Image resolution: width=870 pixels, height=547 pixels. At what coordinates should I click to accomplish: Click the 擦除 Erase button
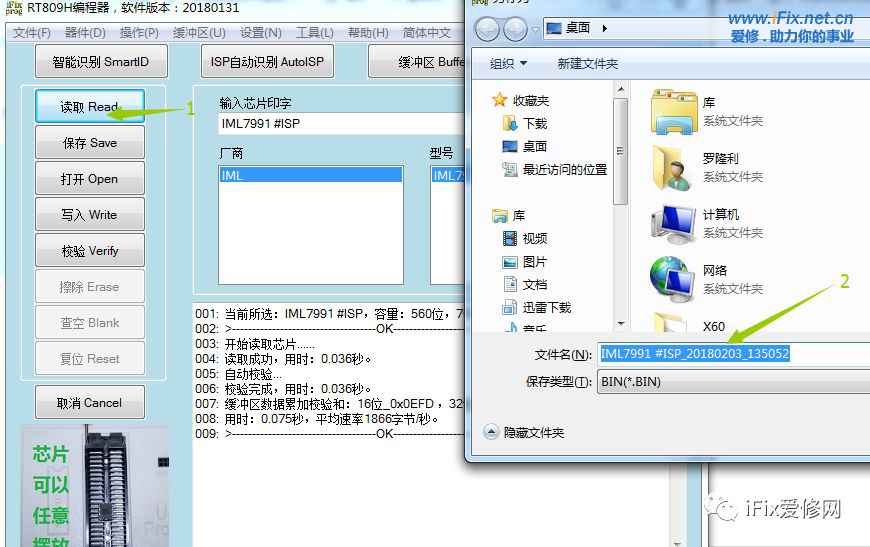[90, 287]
